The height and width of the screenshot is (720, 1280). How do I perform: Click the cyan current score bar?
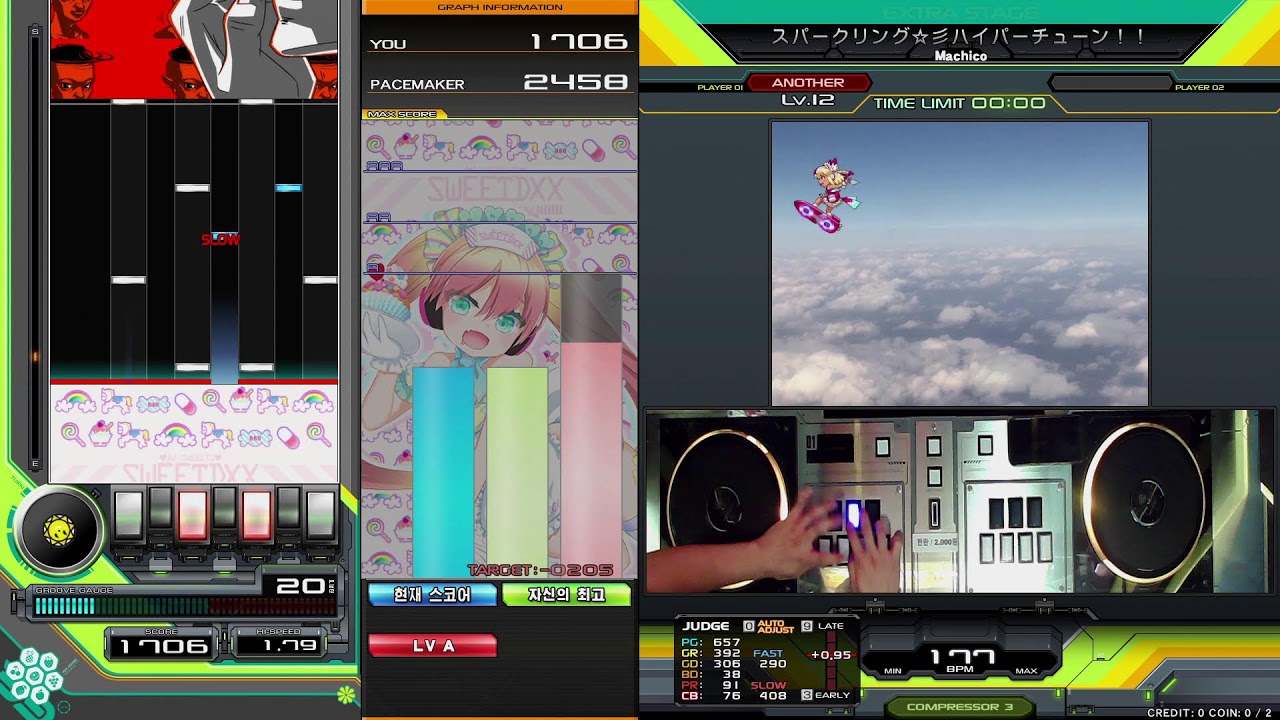click(x=443, y=472)
